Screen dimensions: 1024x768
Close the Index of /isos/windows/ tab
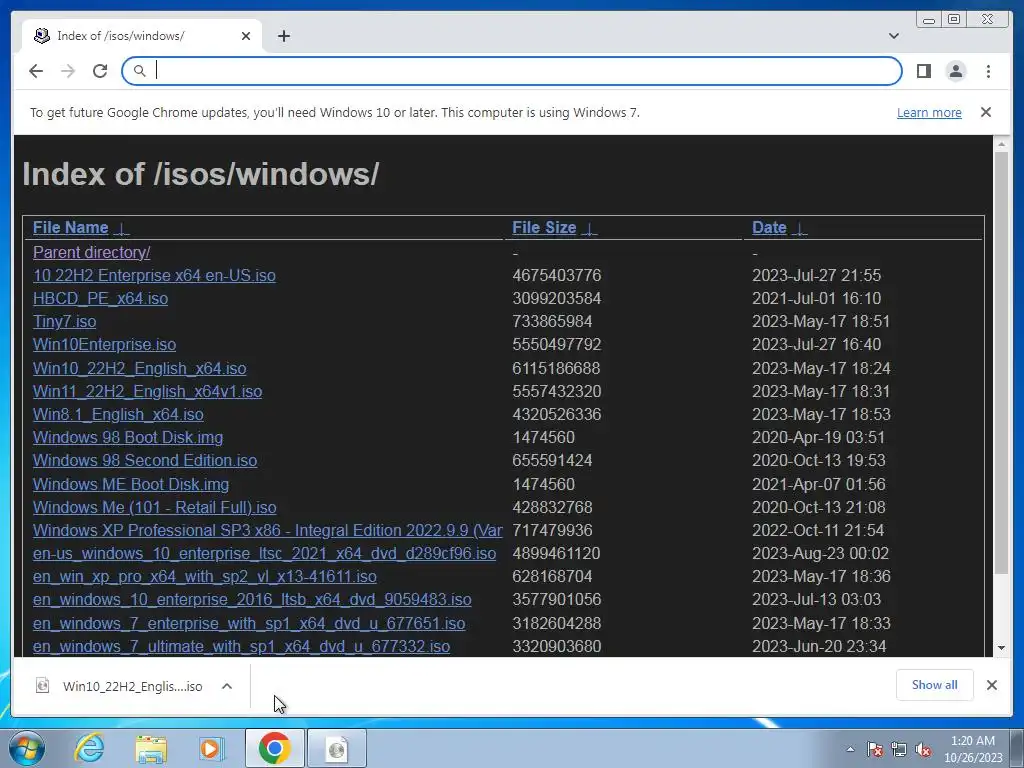pos(246,36)
